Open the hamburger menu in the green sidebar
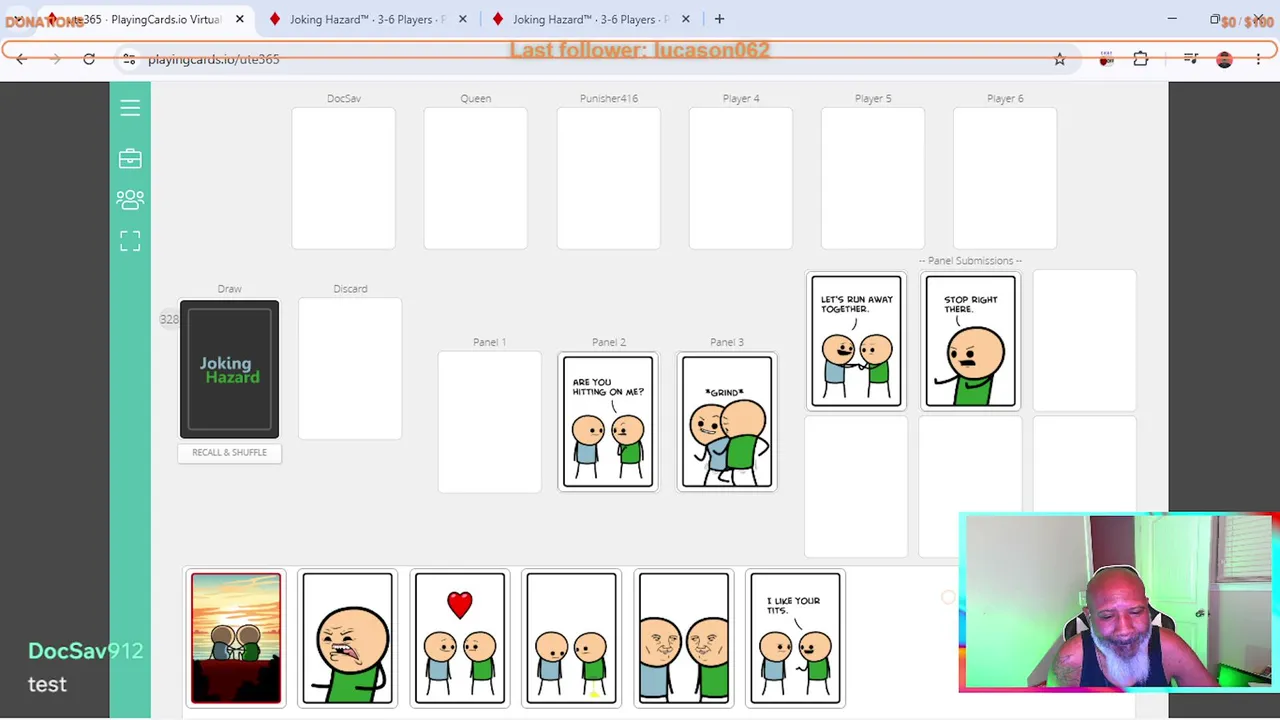This screenshot has width=1280, height=720. click(130, 108)
